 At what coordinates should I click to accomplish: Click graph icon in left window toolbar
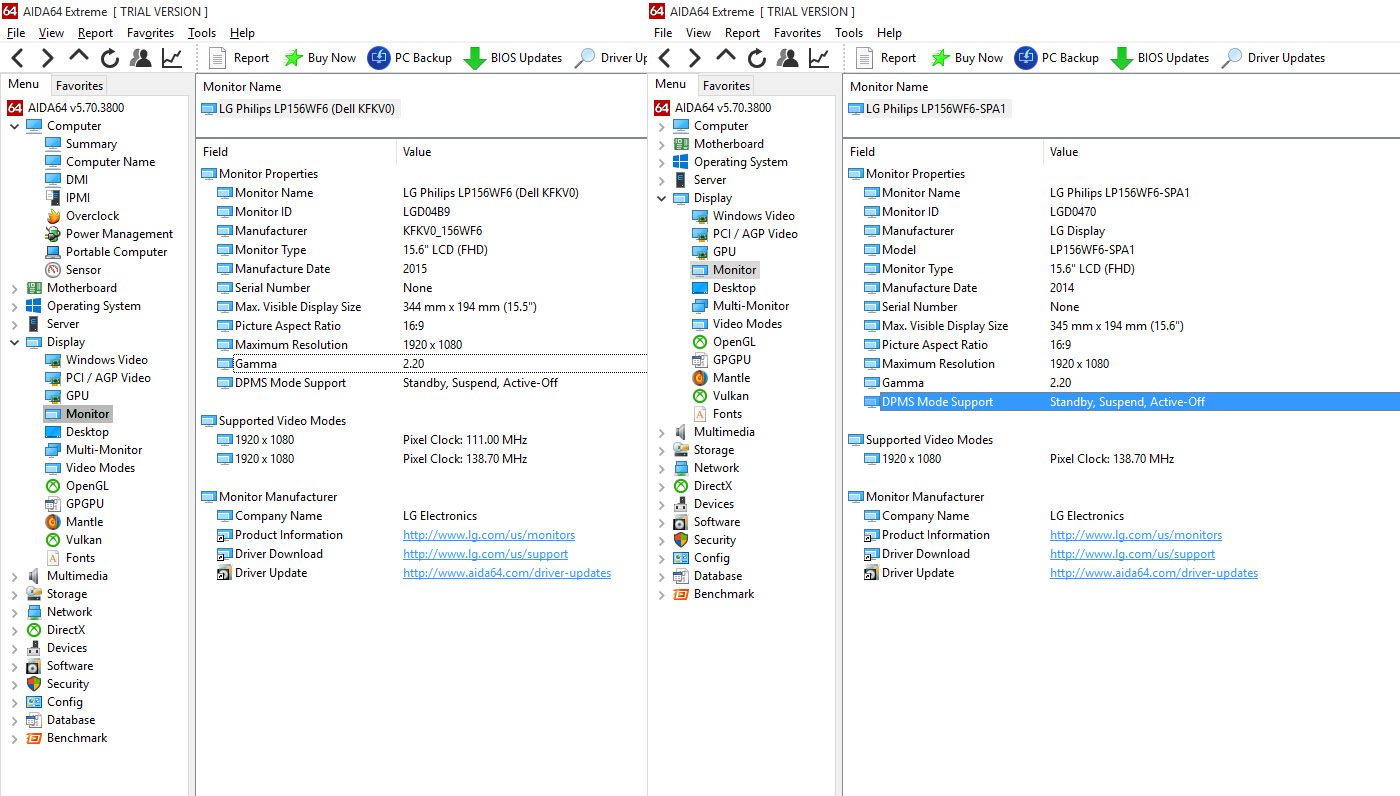(172, 58)
